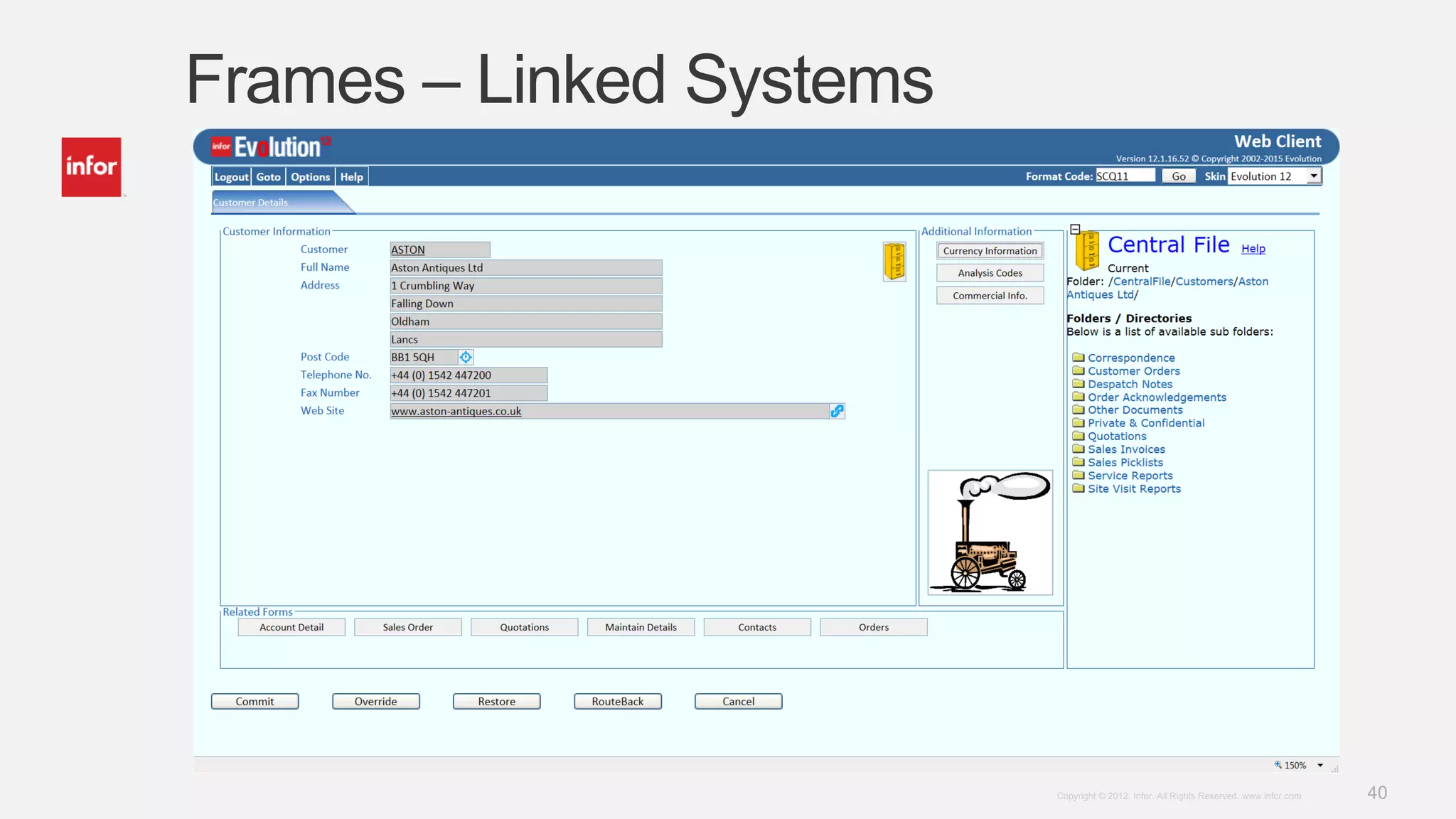Click the Currency Information button
The width and height of the screenshot is (1456, 819).
click(x=990, y=251)
